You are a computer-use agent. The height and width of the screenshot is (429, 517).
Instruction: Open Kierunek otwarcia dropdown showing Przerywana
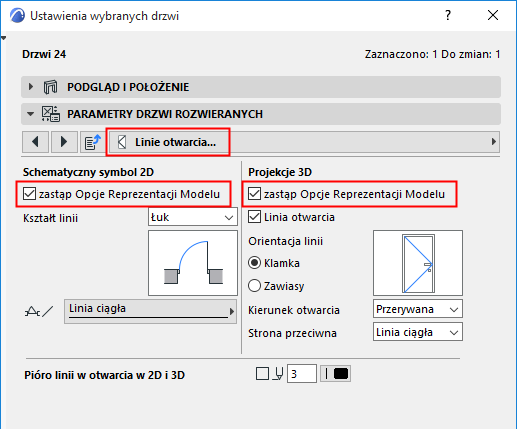pyautogui.click(x=418, y=309)
